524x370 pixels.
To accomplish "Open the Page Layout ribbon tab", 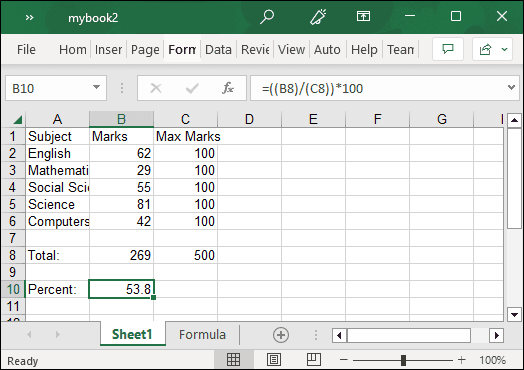I will coord(145,49).
